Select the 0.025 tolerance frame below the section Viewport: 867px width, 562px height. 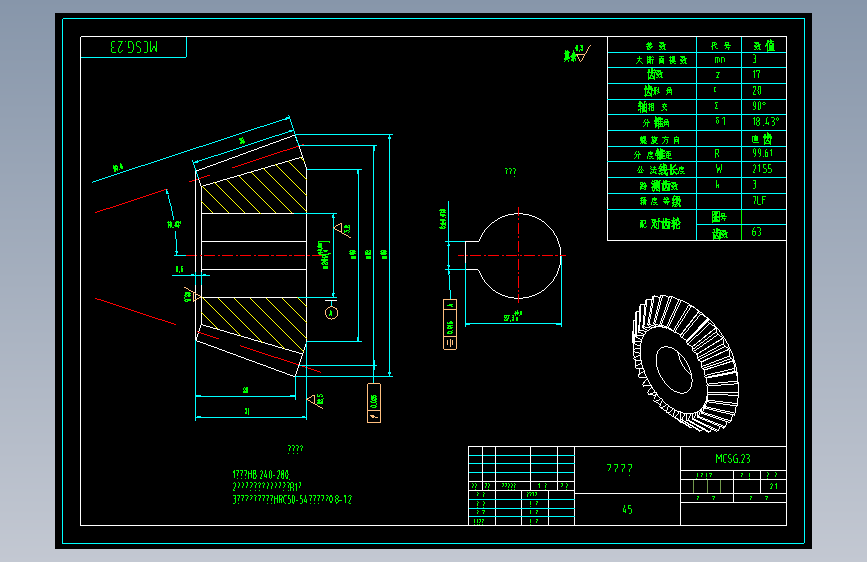tap(374, 403)
